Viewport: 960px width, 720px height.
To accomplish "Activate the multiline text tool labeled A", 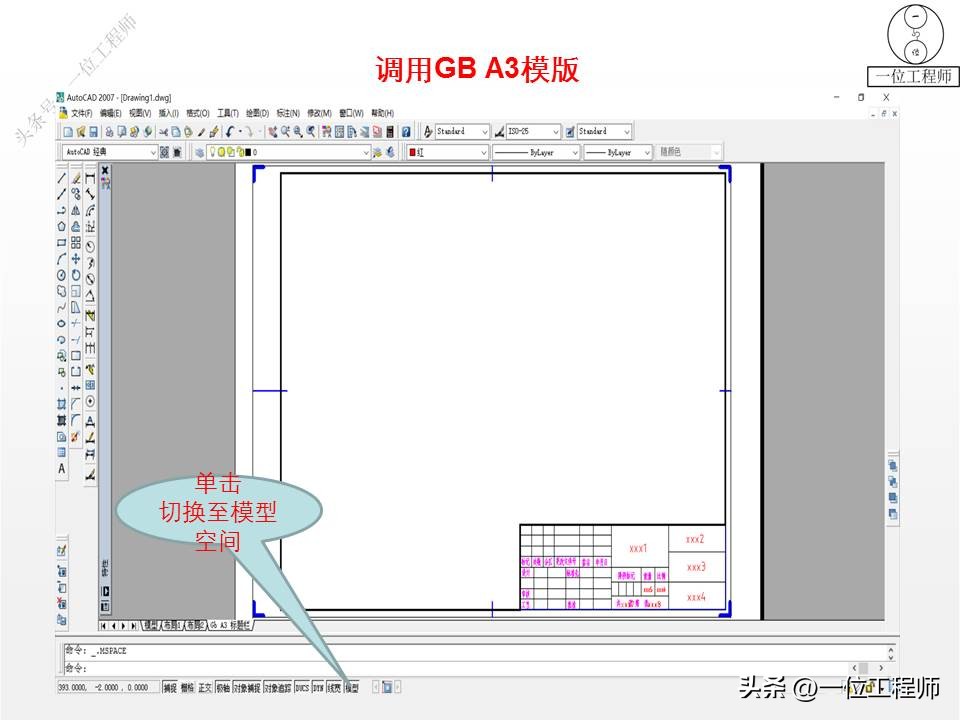I will 62,467.
